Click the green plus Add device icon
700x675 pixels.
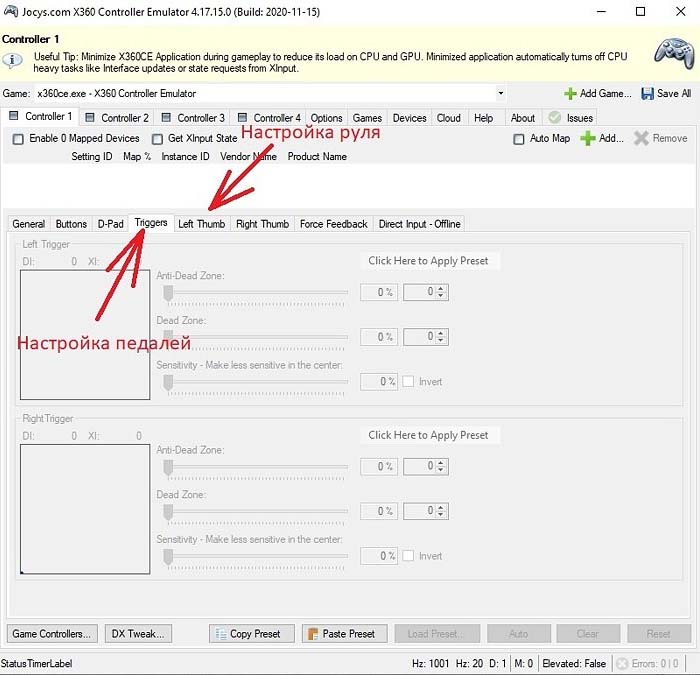click(588, 138)
